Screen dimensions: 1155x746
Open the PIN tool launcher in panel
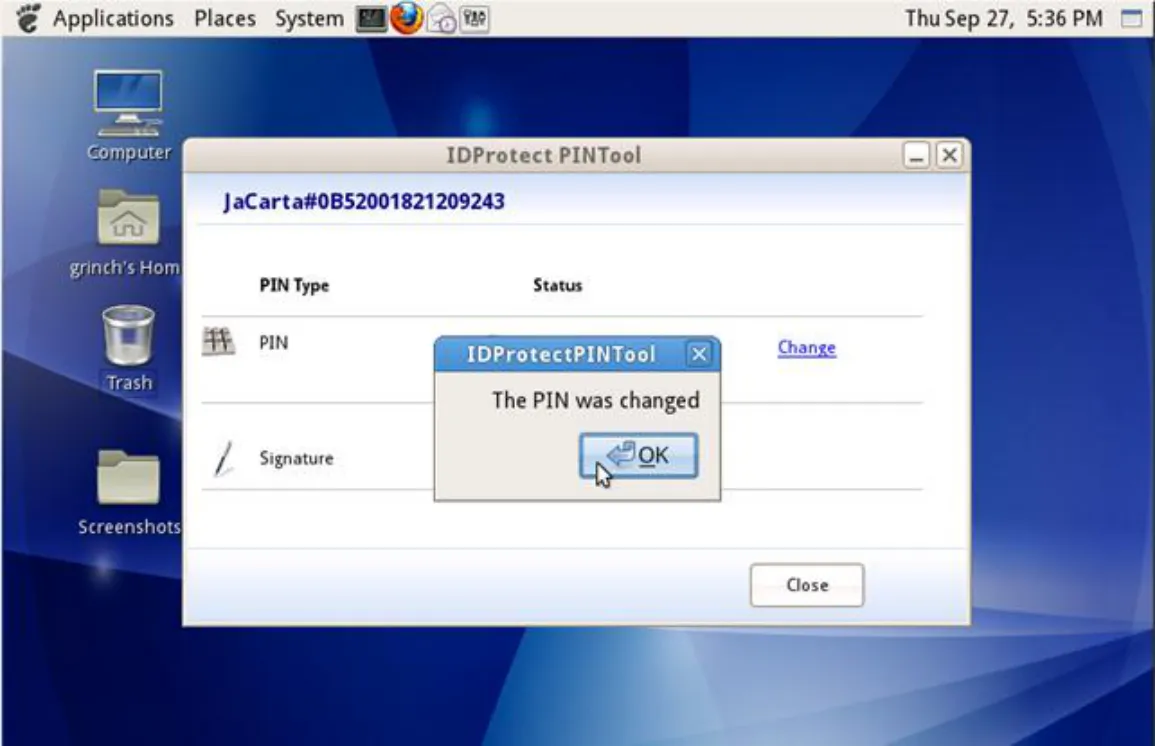pos(474,18)
